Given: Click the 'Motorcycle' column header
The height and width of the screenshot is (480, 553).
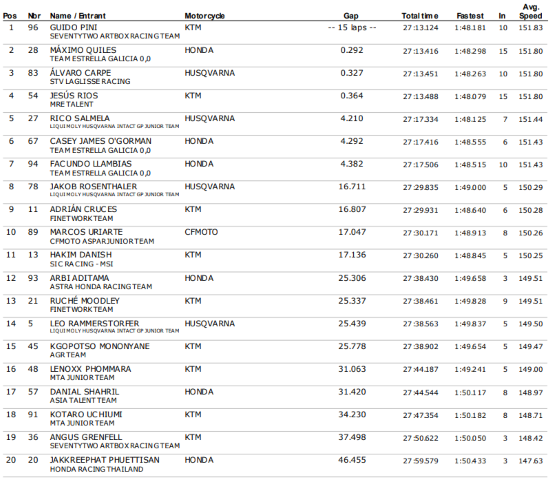Looking at the screenshot, I should pyautogui.click(x=205, y=16).
